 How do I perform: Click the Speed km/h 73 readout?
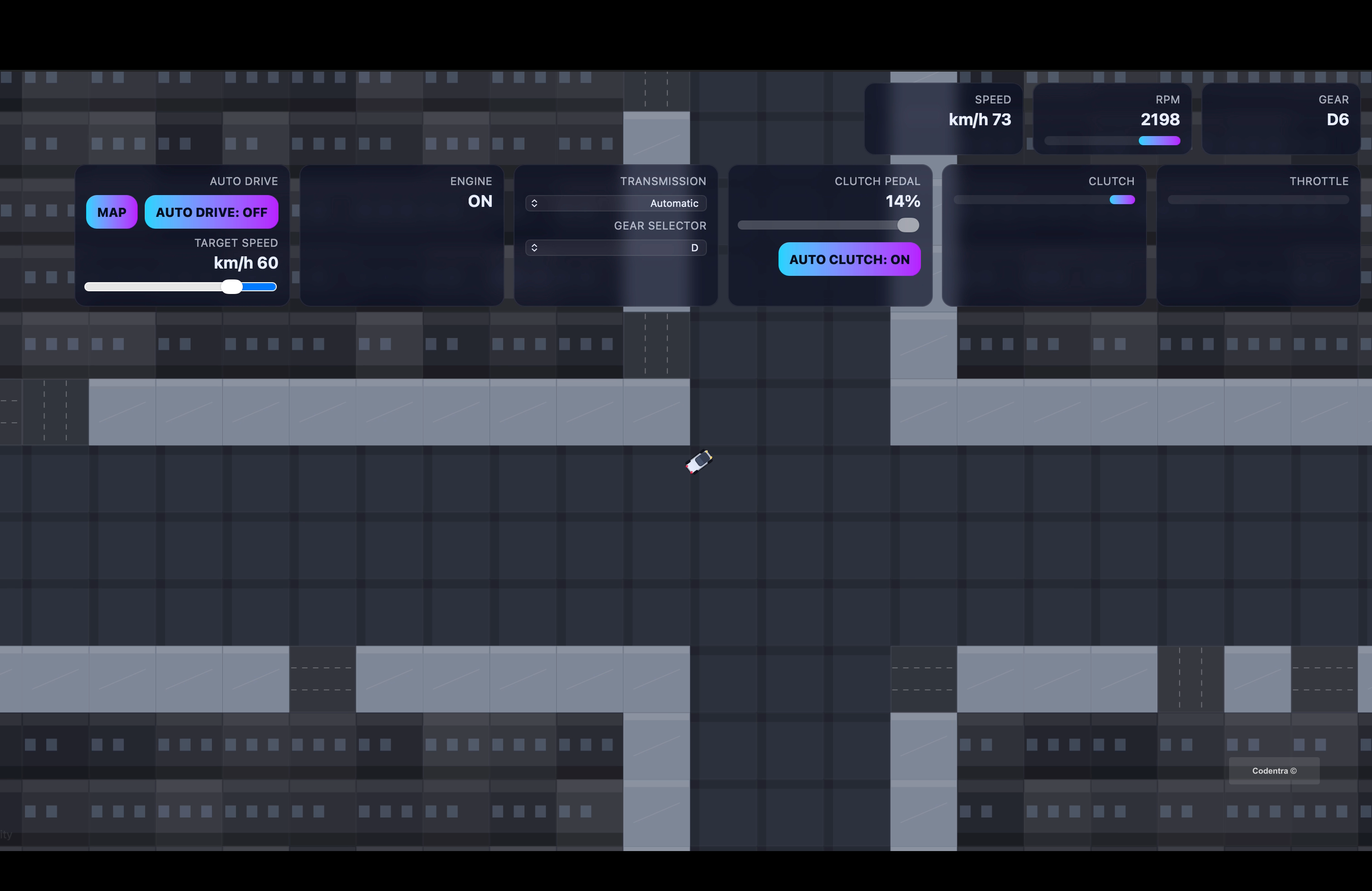pos(980,120)
